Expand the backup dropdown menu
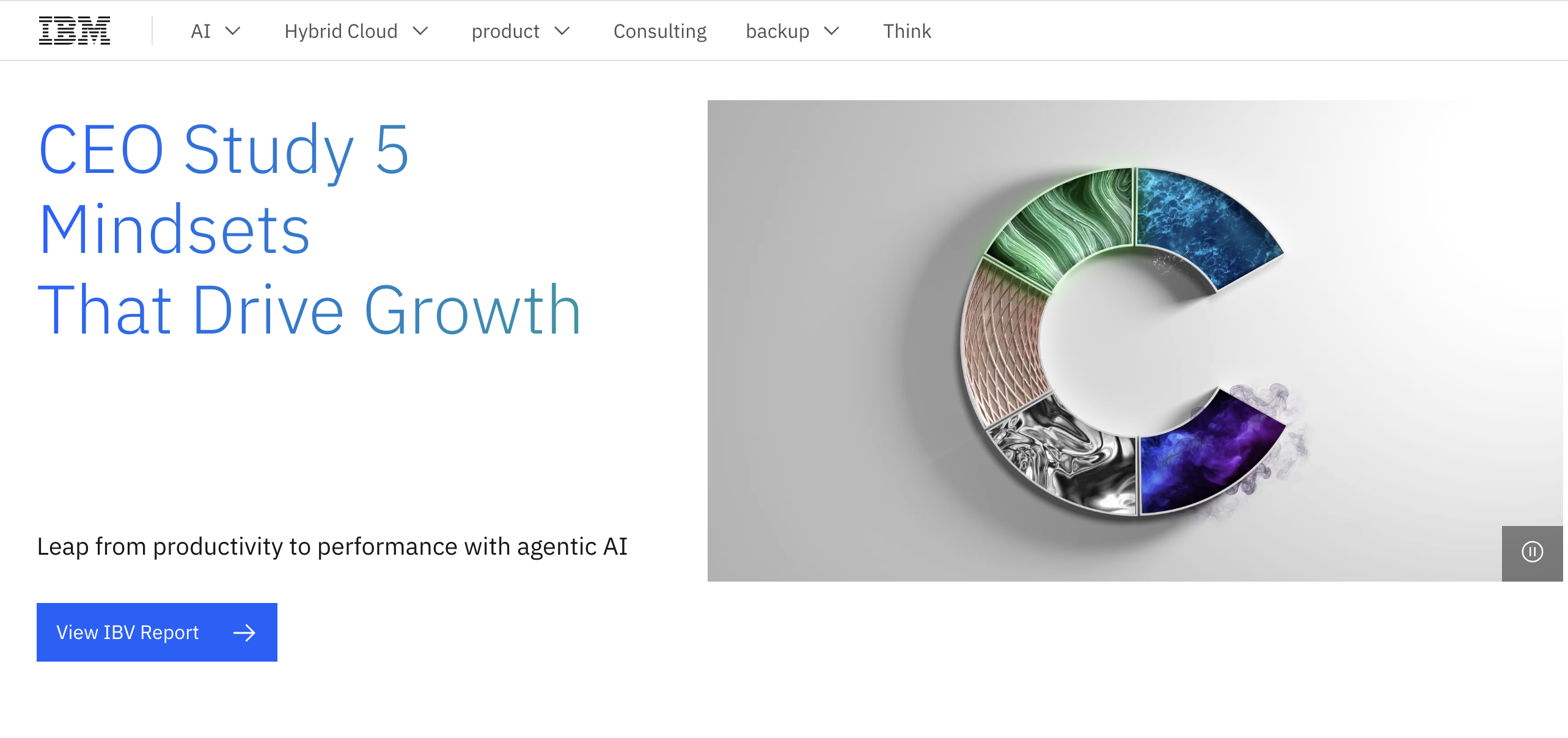 831,31
